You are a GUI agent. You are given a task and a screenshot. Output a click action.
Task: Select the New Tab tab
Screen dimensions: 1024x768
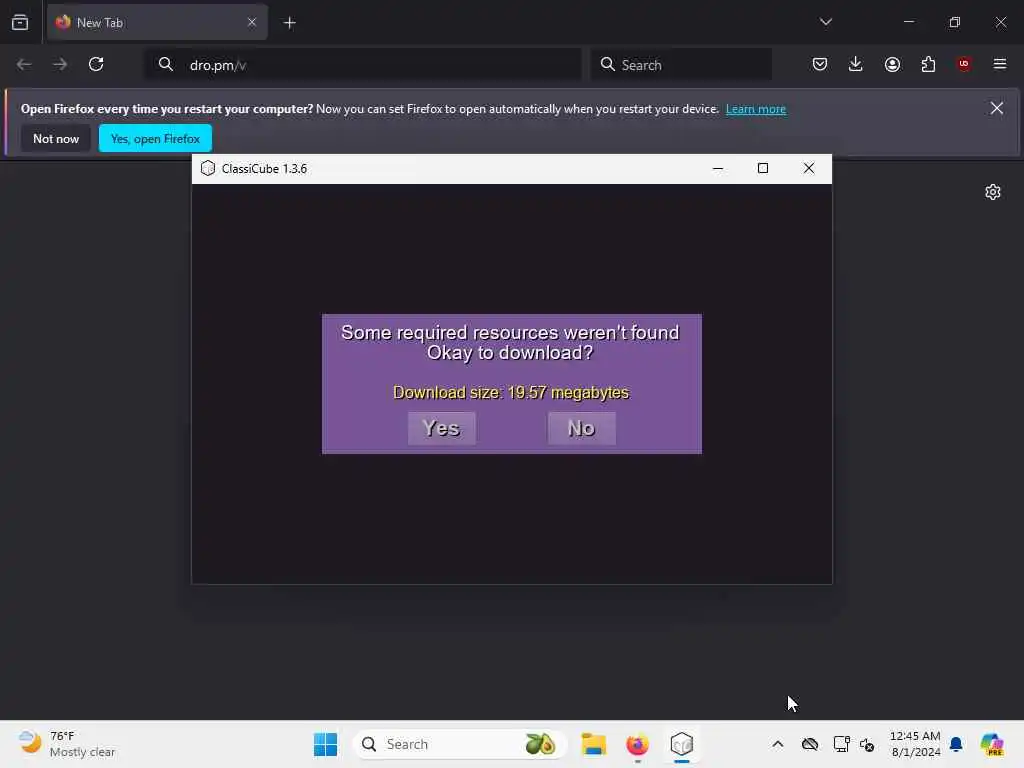[x=157, y=22]
